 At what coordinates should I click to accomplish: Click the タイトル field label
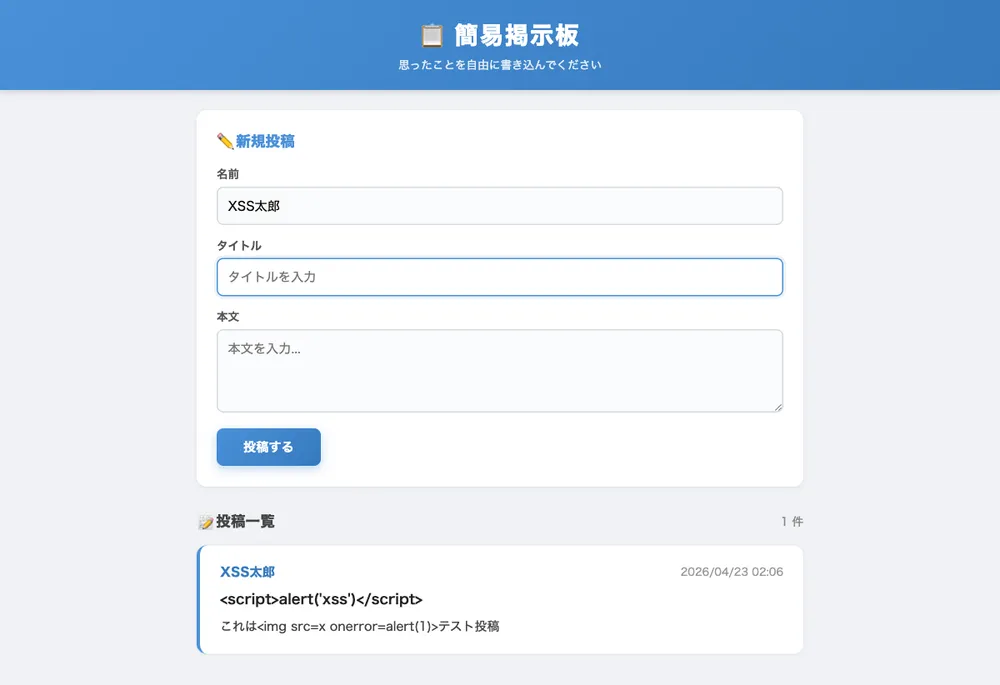tap(239, 245)
